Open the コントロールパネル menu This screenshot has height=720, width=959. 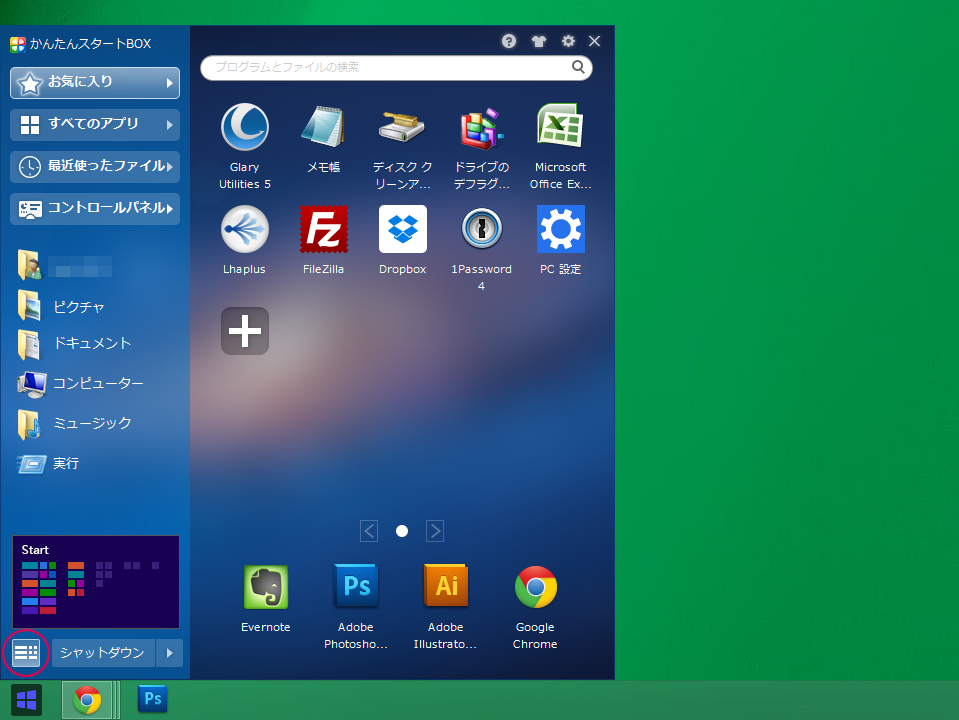click(x=95, y=209)
